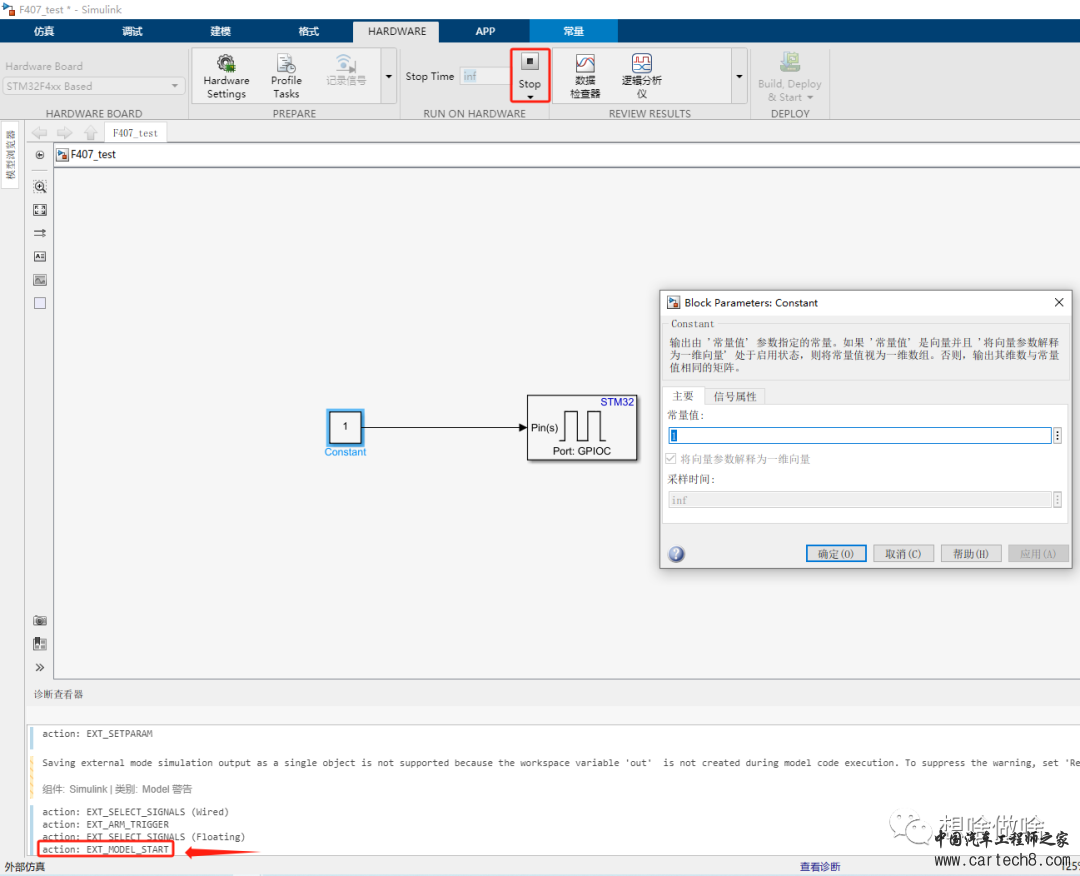This screenshot has height=876, width=1080.
Task: Switch to the 常量 tab
Action: (573, 31)
